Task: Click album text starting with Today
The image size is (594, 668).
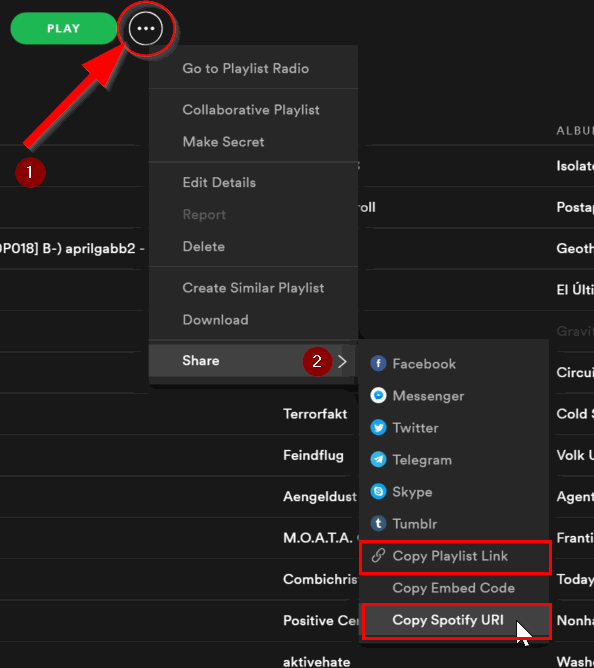Action: click(x=575, y=579)
